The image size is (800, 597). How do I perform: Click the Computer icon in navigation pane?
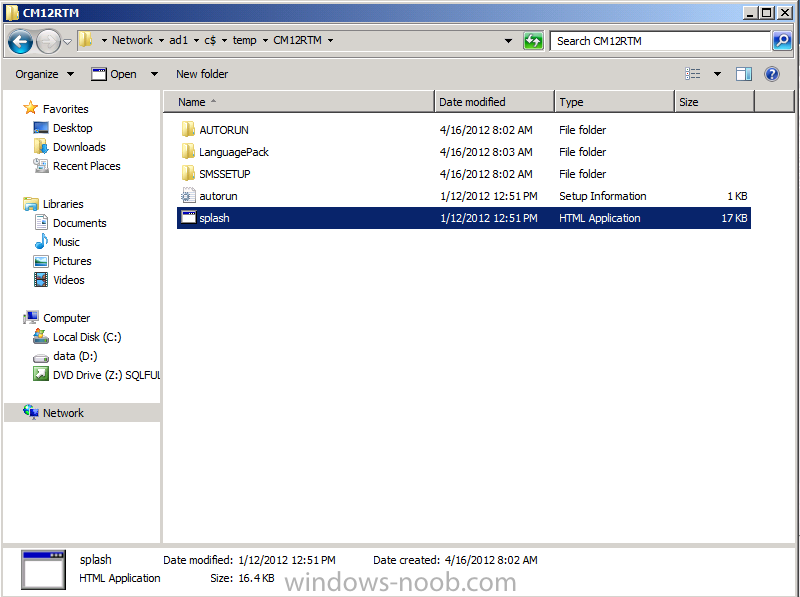[x=31, y=317]
